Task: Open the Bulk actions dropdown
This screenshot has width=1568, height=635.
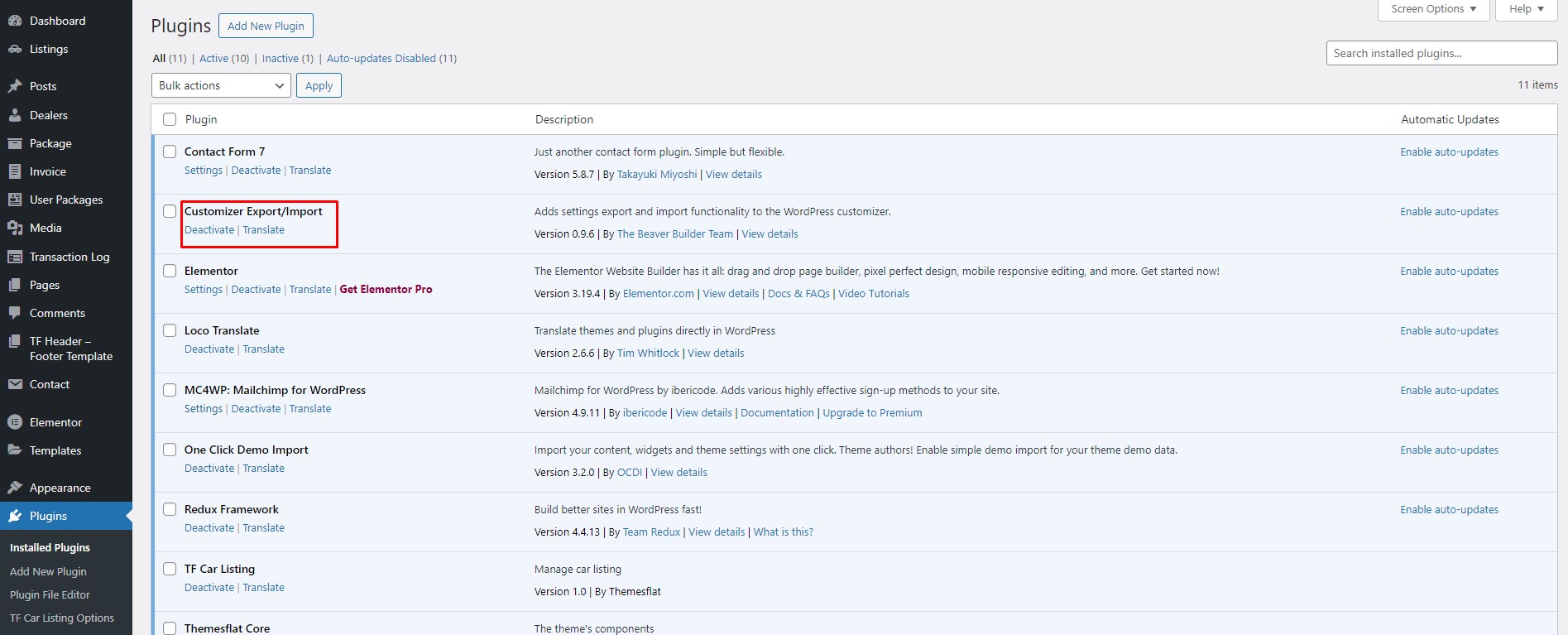Action: (x=221, y=85)
